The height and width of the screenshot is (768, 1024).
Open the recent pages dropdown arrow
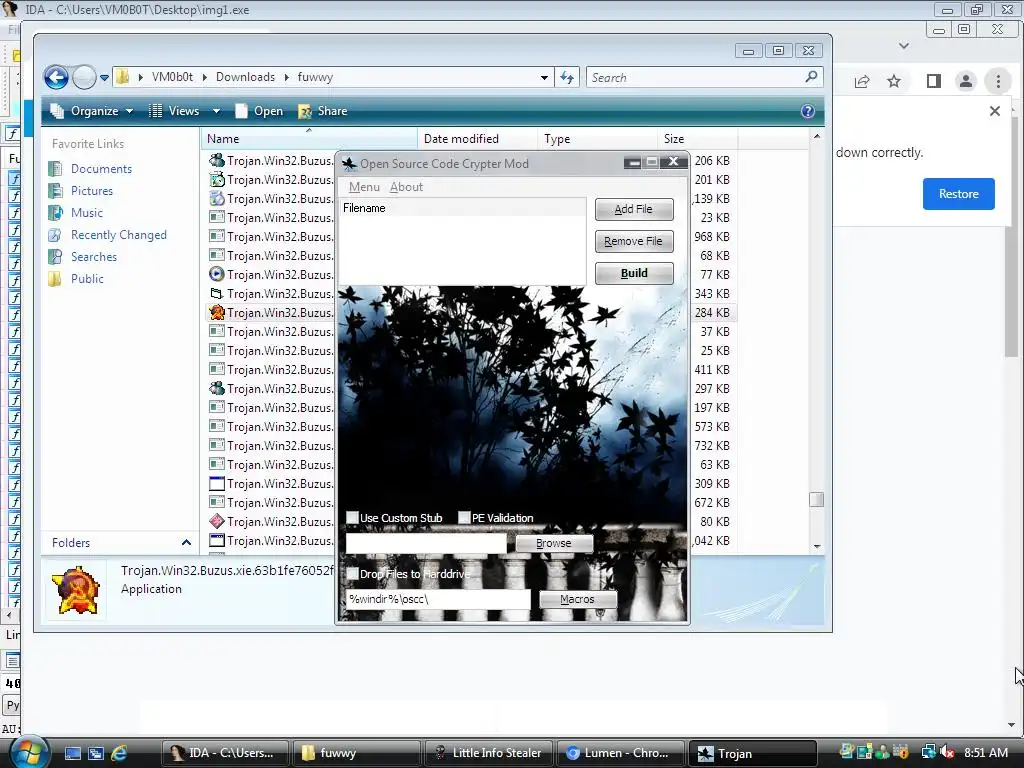coord(104,78)
